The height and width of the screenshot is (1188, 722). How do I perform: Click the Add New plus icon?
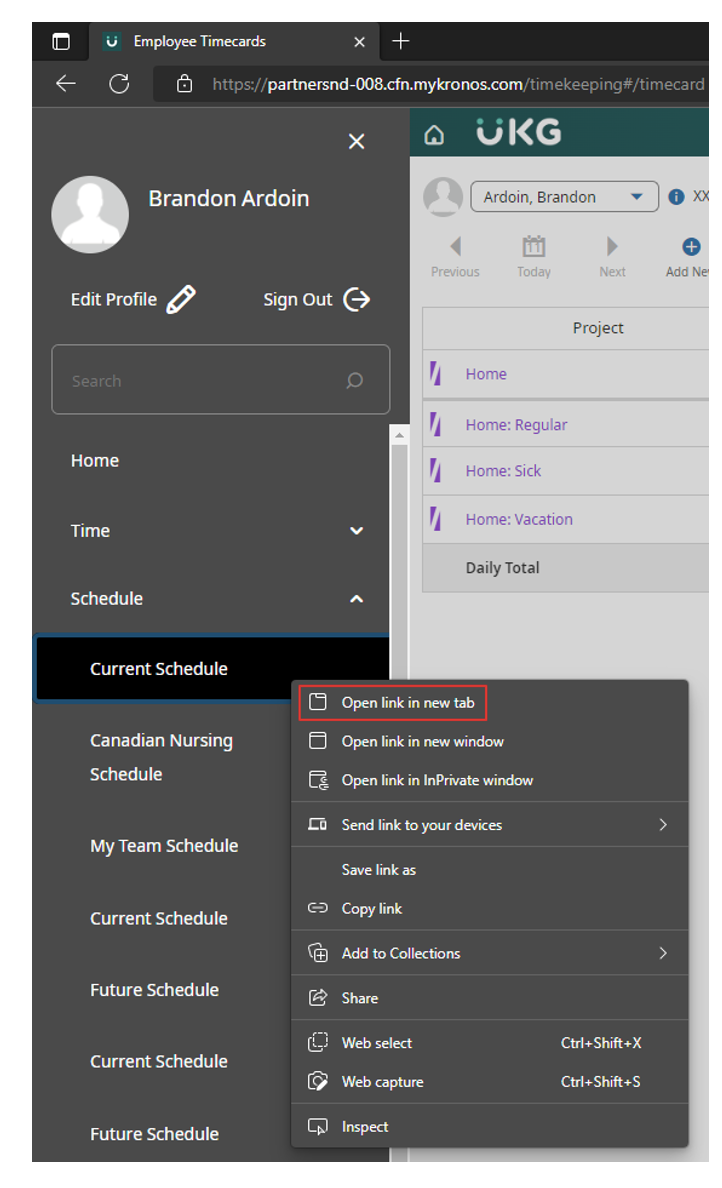tap(691, 246)
